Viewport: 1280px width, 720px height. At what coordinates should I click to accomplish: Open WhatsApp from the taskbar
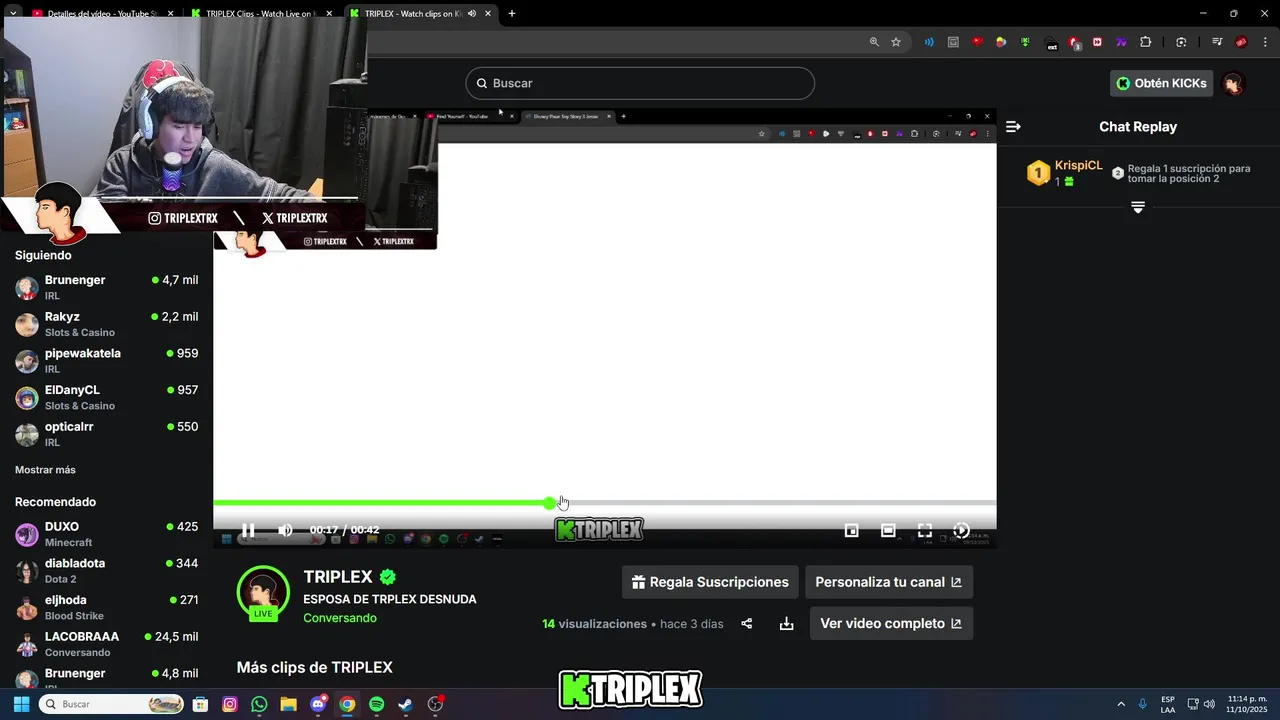pos(259,704)
